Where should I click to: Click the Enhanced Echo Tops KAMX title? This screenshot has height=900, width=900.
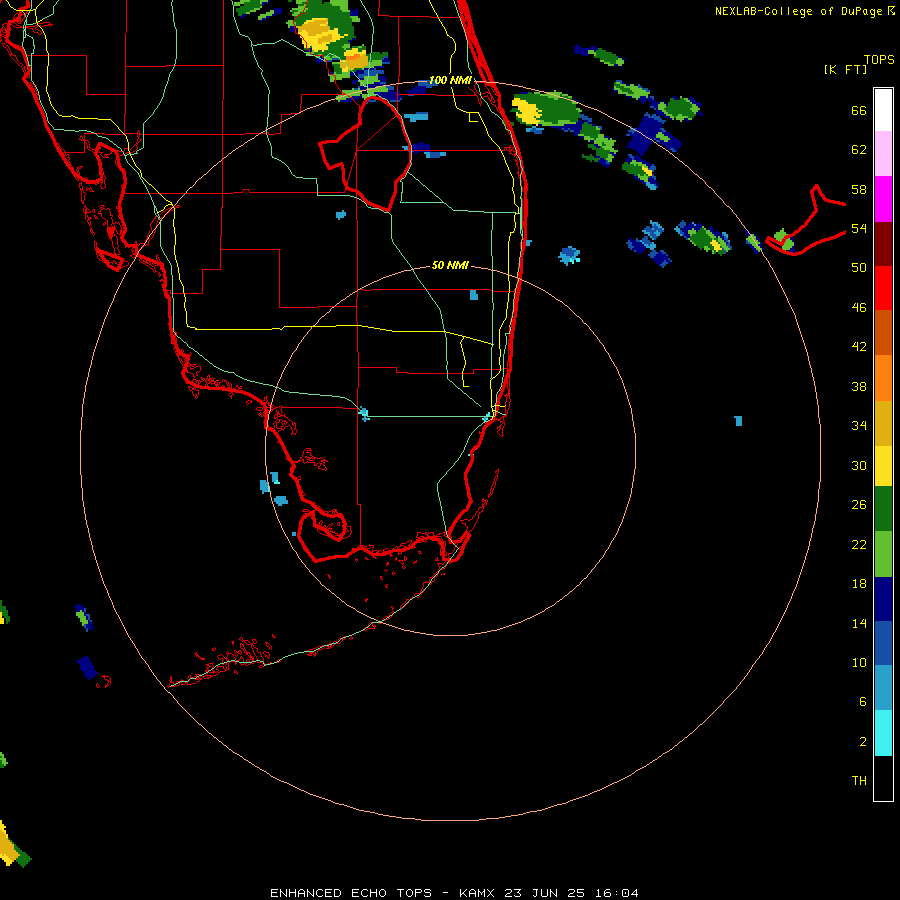pyautogui.click(x=454, y=893)
